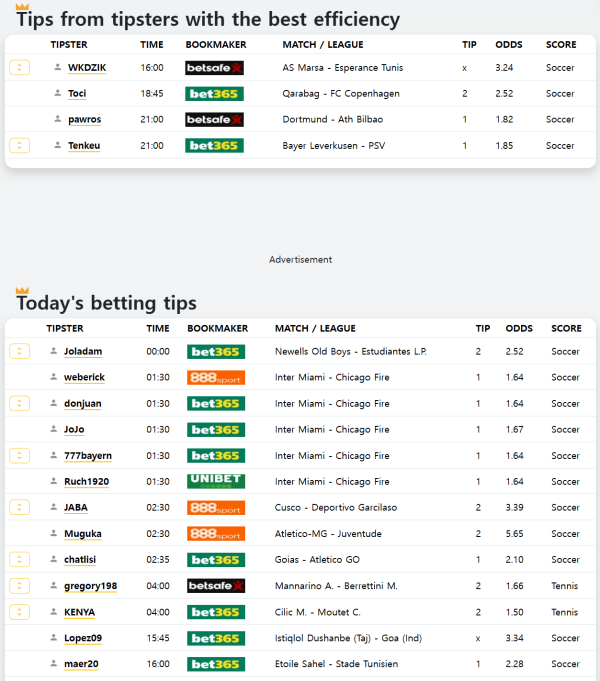Open tipster Lopez09 profile link
This screenshot has width=600, height=681.
click(x=82, y=637)
